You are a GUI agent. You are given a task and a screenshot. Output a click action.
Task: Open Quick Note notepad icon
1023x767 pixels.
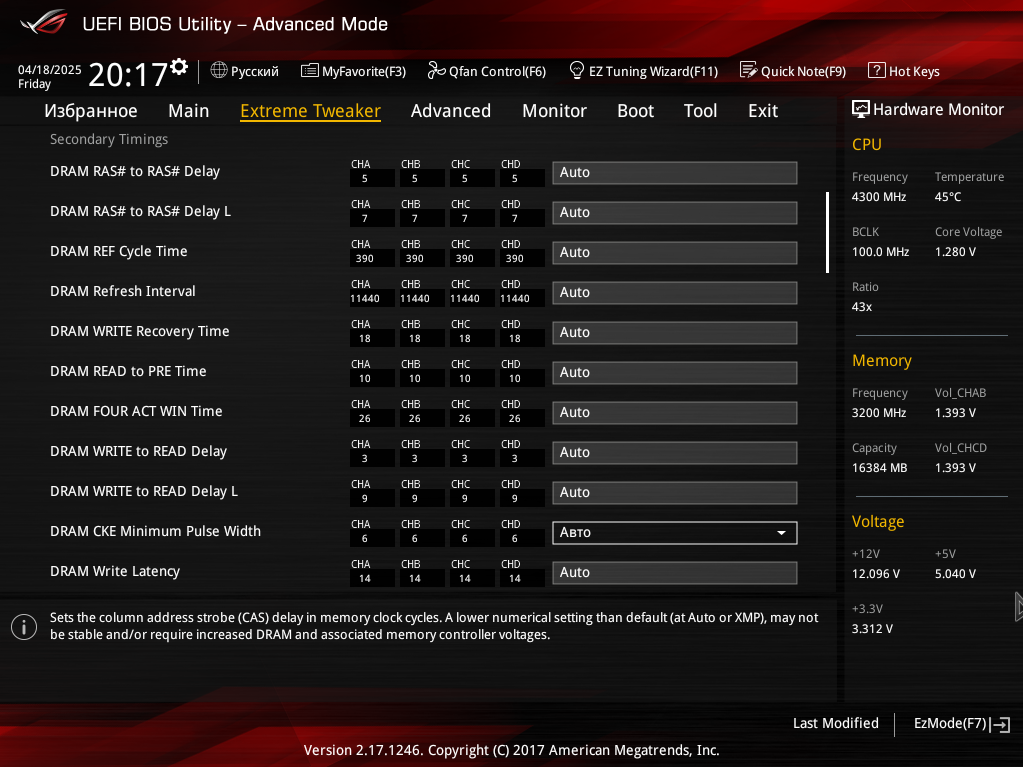(x=748, y=70)
